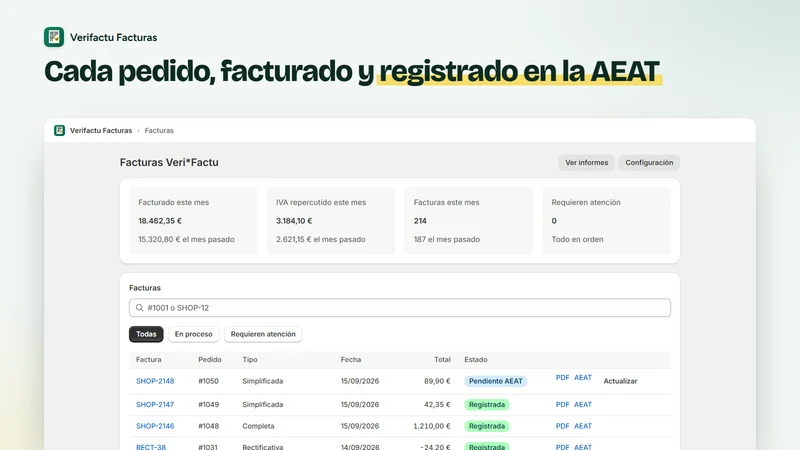Download PDF for SHOP-2146
800x450 pixels.
(562, 426)
